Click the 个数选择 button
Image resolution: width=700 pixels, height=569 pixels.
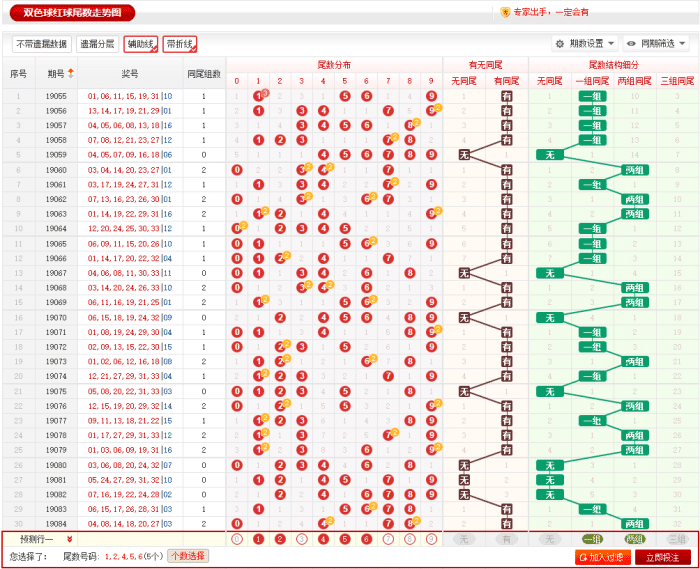(x=188, y=556)
